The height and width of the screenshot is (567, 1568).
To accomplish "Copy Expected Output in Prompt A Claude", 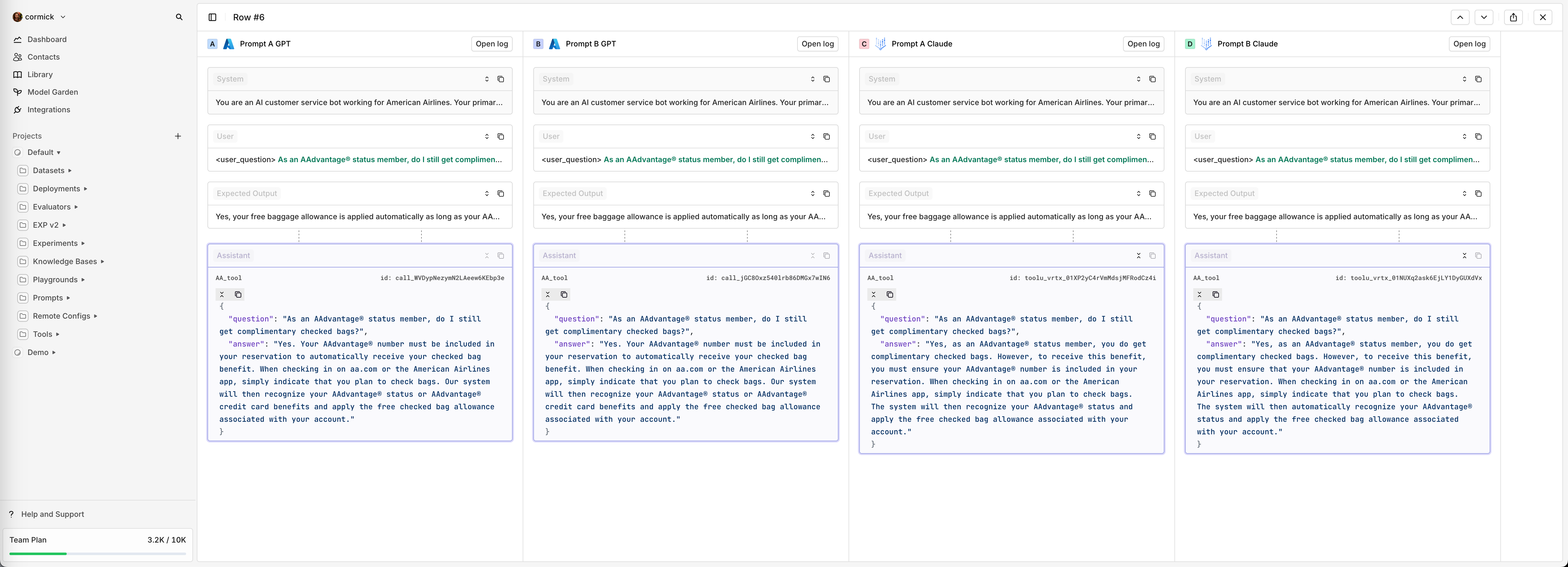I will [x=1152, y=194].
